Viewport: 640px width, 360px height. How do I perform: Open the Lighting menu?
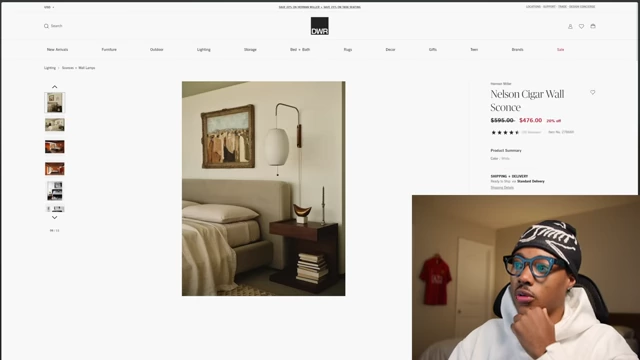[204, 49]
